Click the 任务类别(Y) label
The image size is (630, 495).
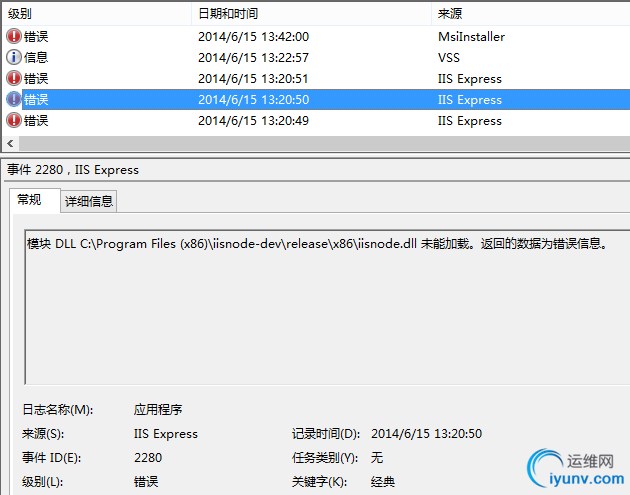pyautogui.click(x=325, y=458)
